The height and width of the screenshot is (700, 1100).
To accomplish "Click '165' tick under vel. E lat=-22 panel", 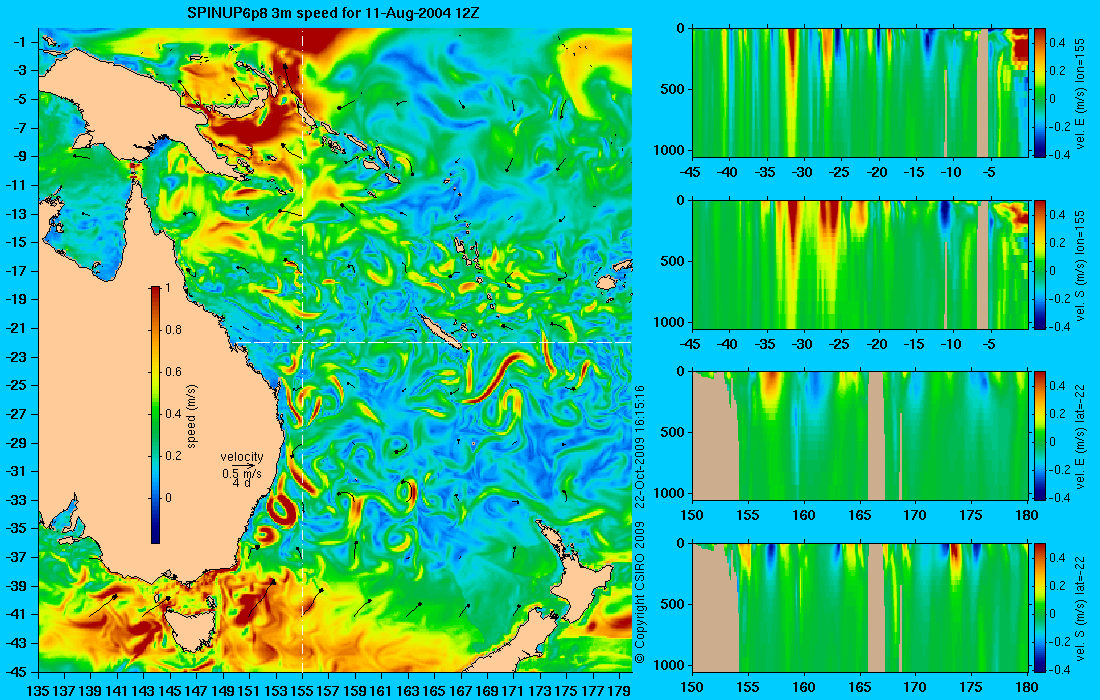I will point(860,516).
